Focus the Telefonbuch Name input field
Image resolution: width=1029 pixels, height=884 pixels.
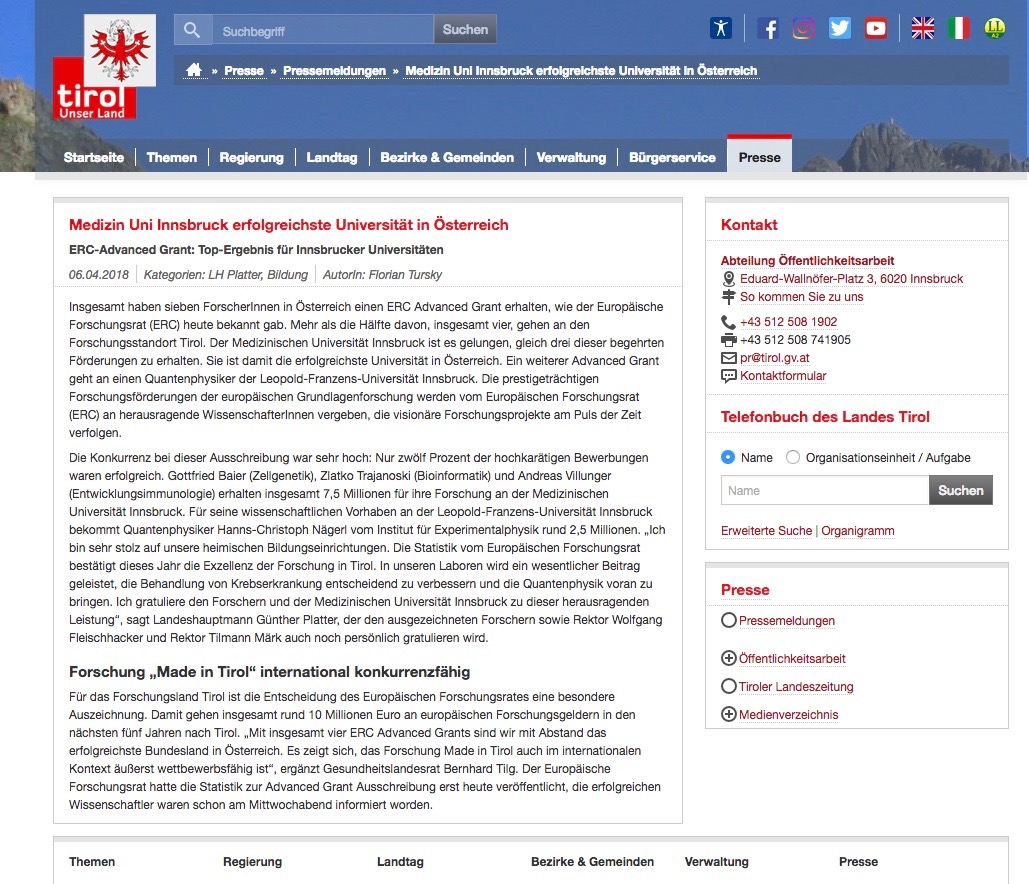[825, 490]
